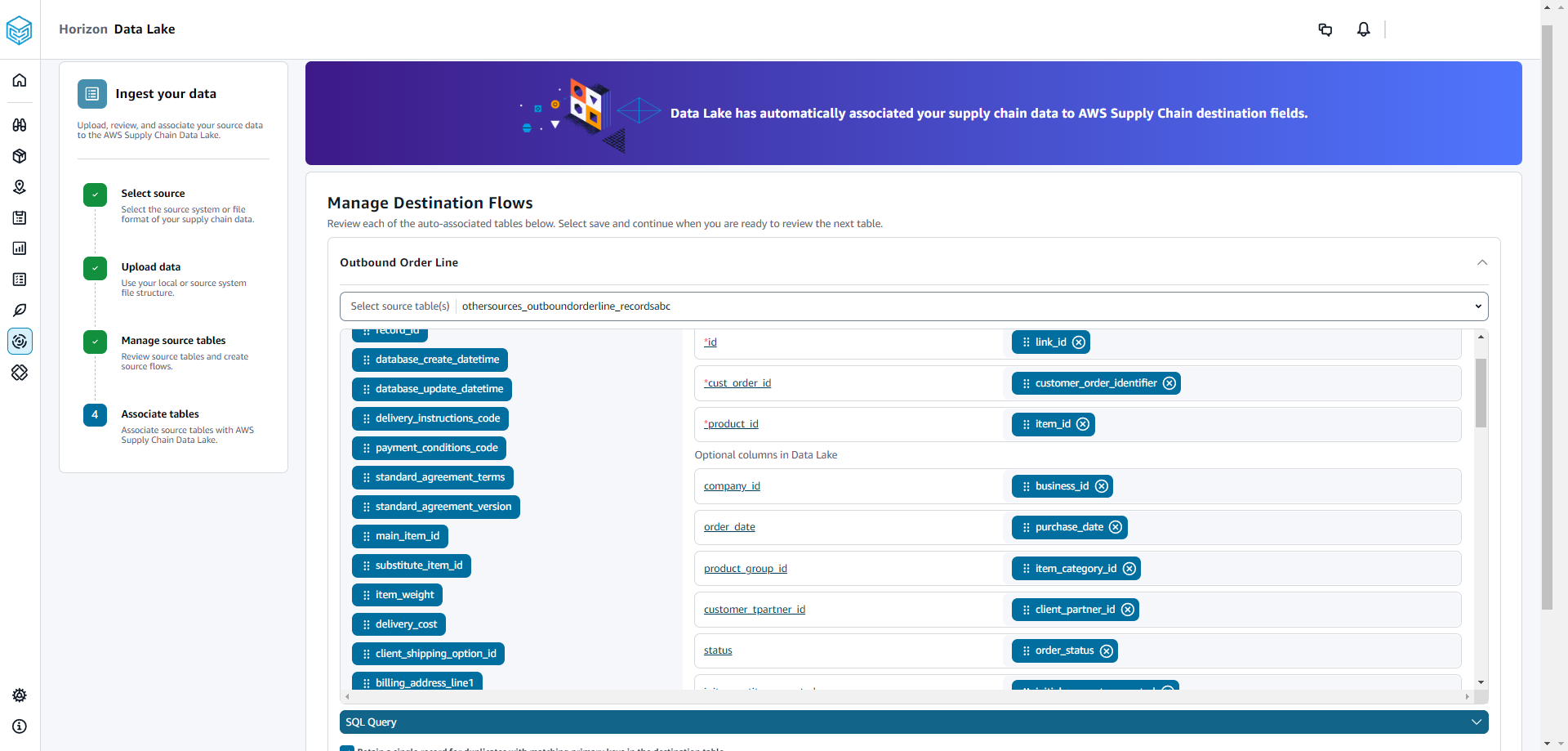Remove the business_id mapping chip
Screen dimensions: 1568x751
tap(1102, 485)
